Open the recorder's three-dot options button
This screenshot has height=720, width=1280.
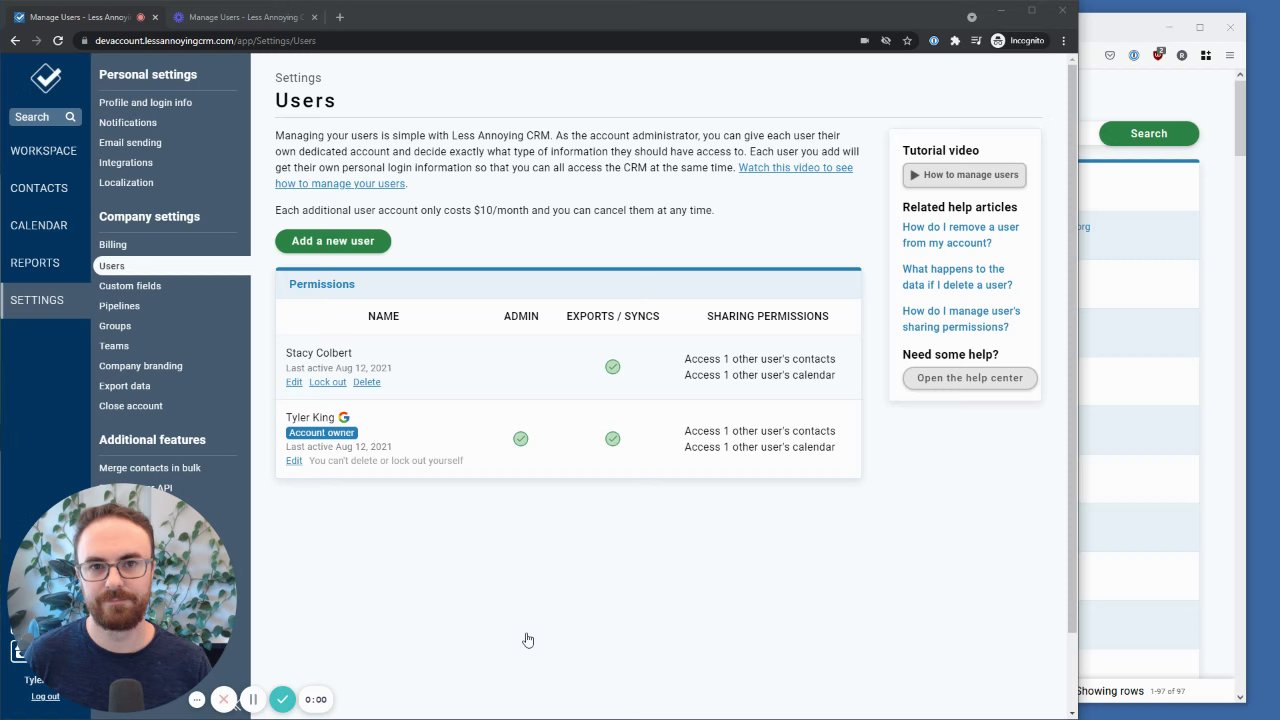tap(197, 700)
